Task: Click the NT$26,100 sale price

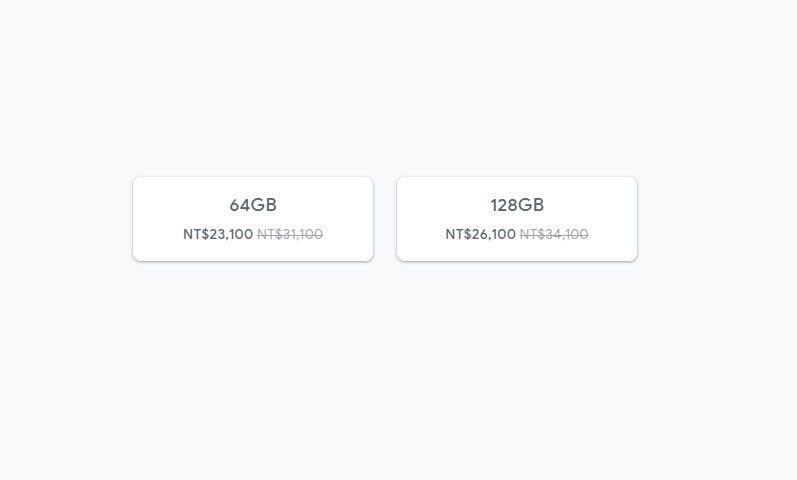Action: coord(481,234)
